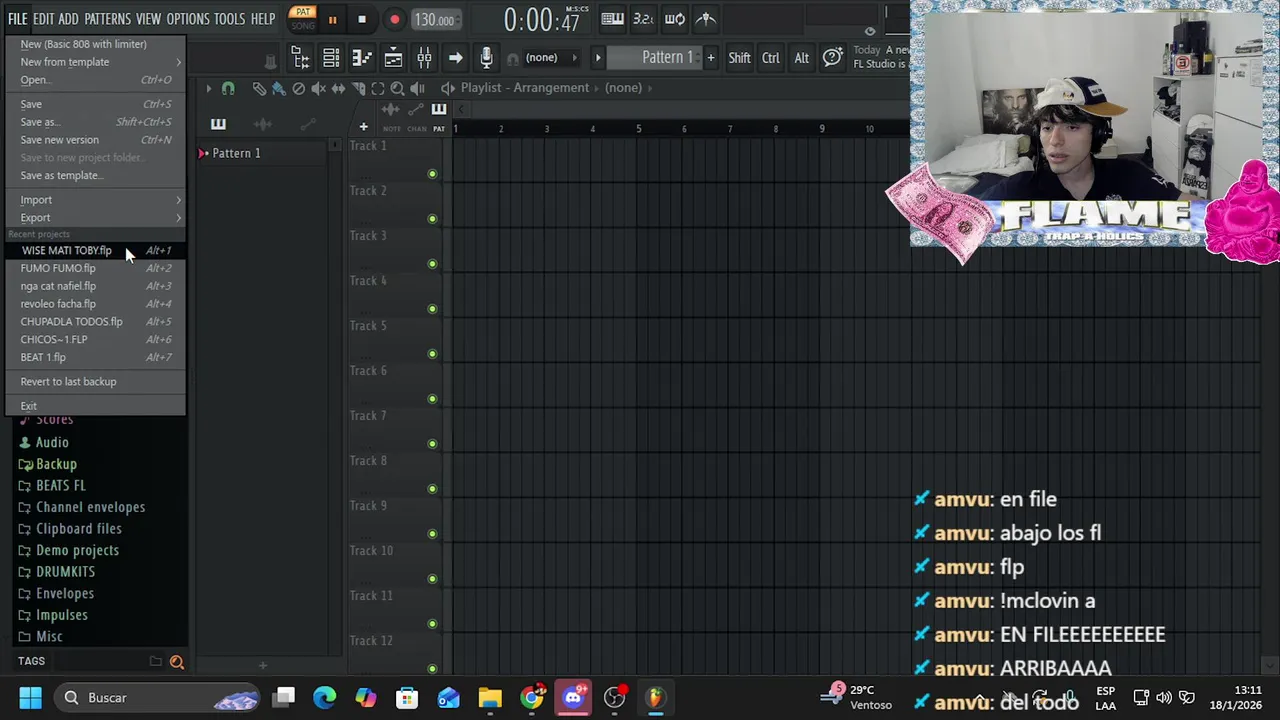Mute Track 11 with its green light
Viewport: 1280px width, 720px height.
(x=432, y=624)
